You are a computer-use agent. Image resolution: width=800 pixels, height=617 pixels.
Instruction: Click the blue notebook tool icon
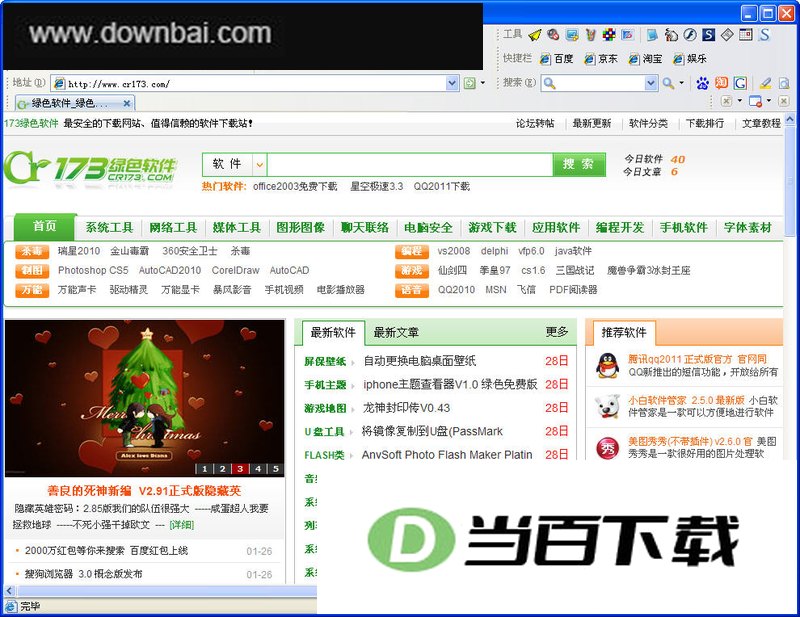[652, 35]
